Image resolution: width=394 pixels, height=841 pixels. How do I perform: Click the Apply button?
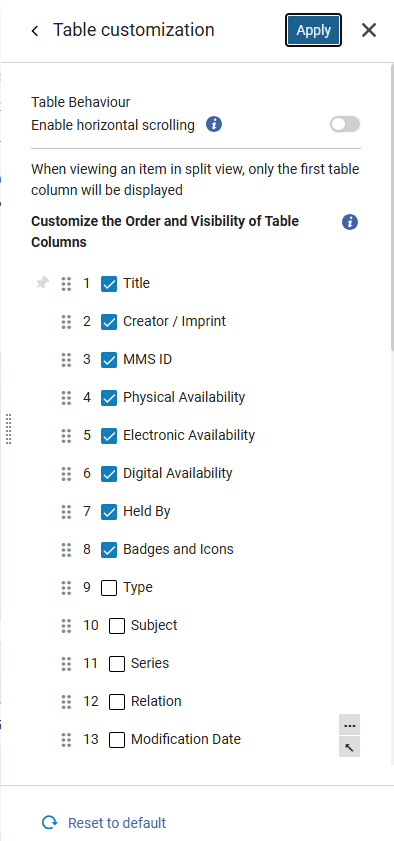pyautogui.click(x=314, y=31)
